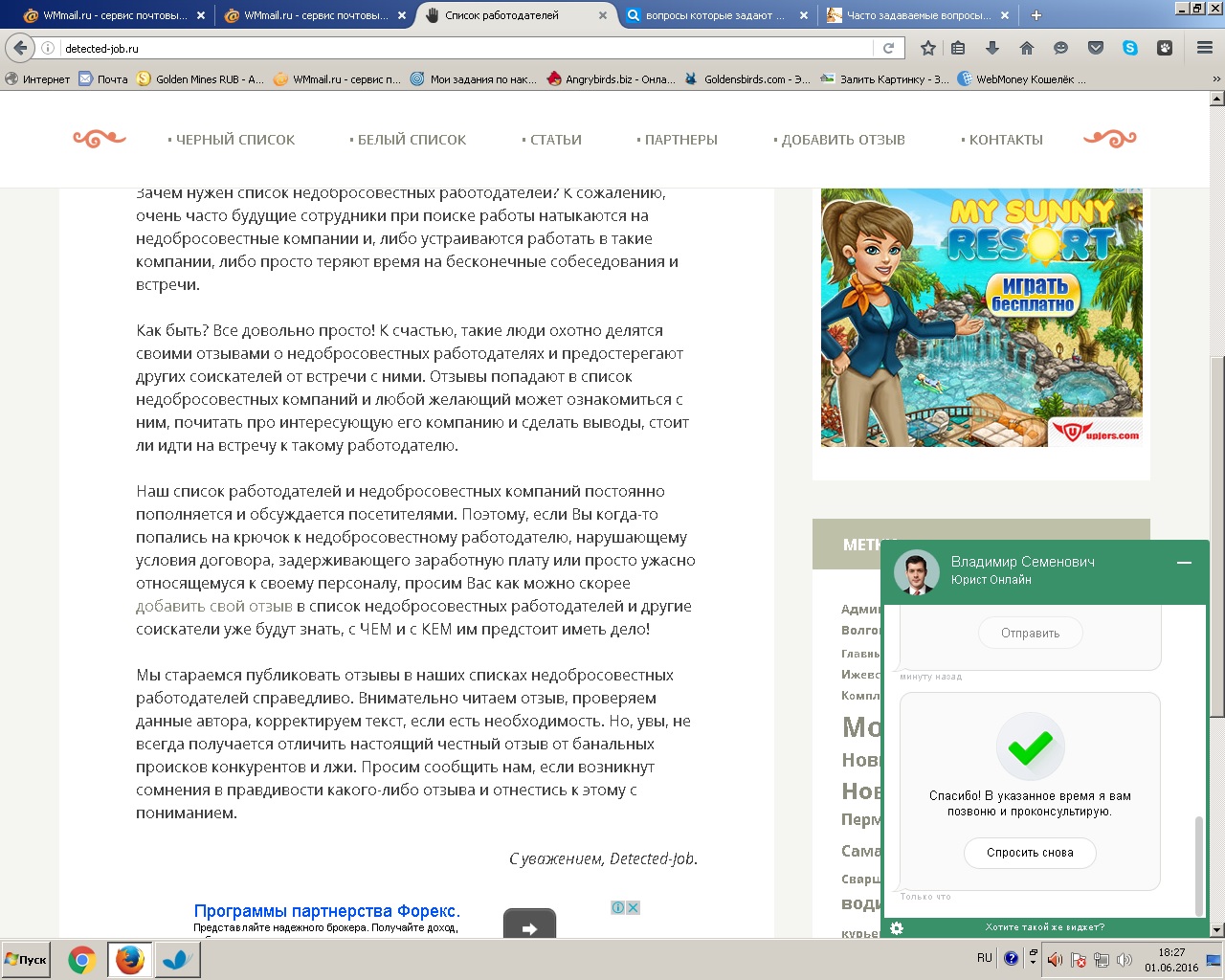This screenshot has width=1225, height=980.
Task: Switch to first WMmail.ru tab
Action: coord(115,15)
